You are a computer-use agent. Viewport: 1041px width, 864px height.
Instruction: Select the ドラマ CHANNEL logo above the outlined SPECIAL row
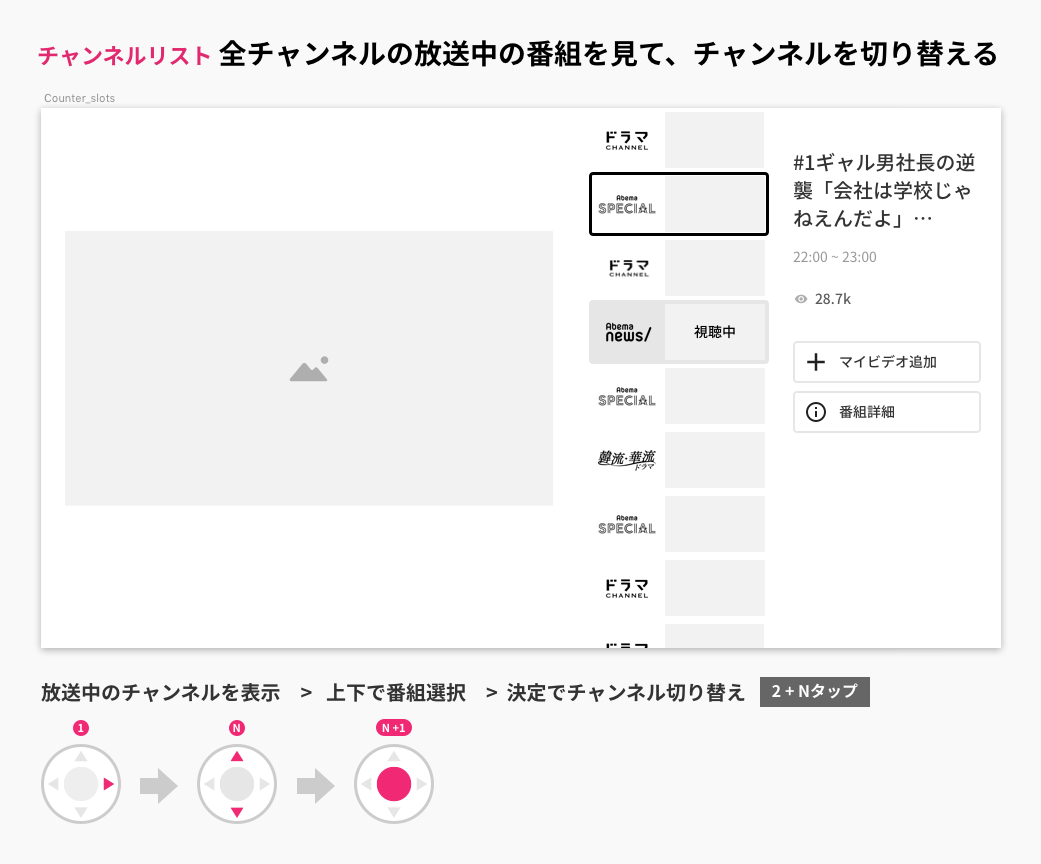tap(626, 140)
